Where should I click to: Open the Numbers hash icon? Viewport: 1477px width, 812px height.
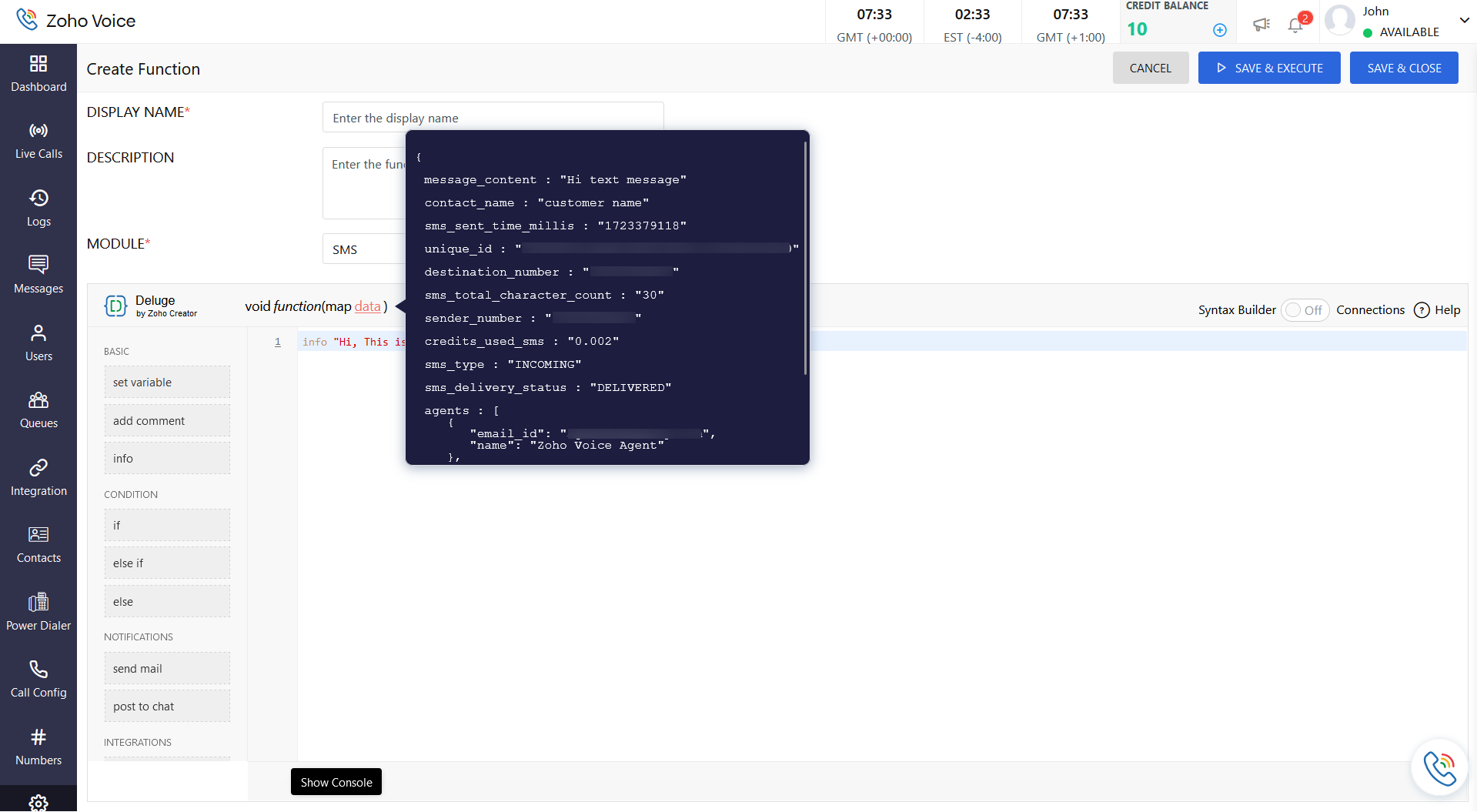(38, 737)
